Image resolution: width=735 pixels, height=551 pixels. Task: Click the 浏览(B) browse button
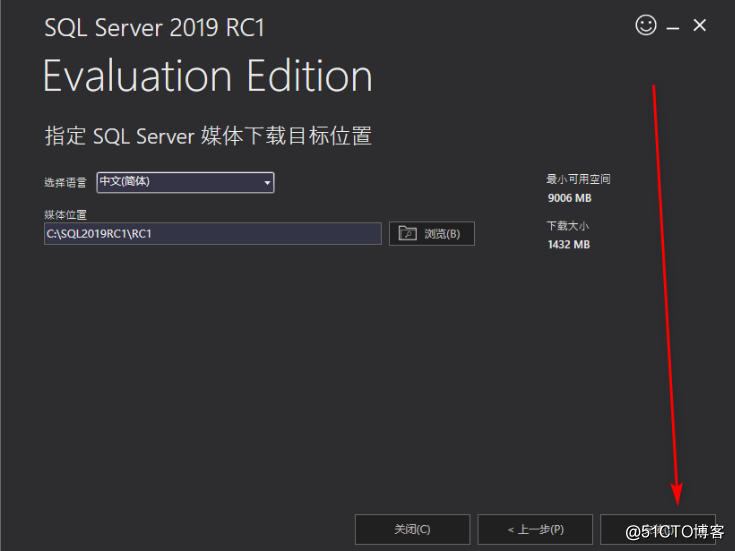[432, 234]
